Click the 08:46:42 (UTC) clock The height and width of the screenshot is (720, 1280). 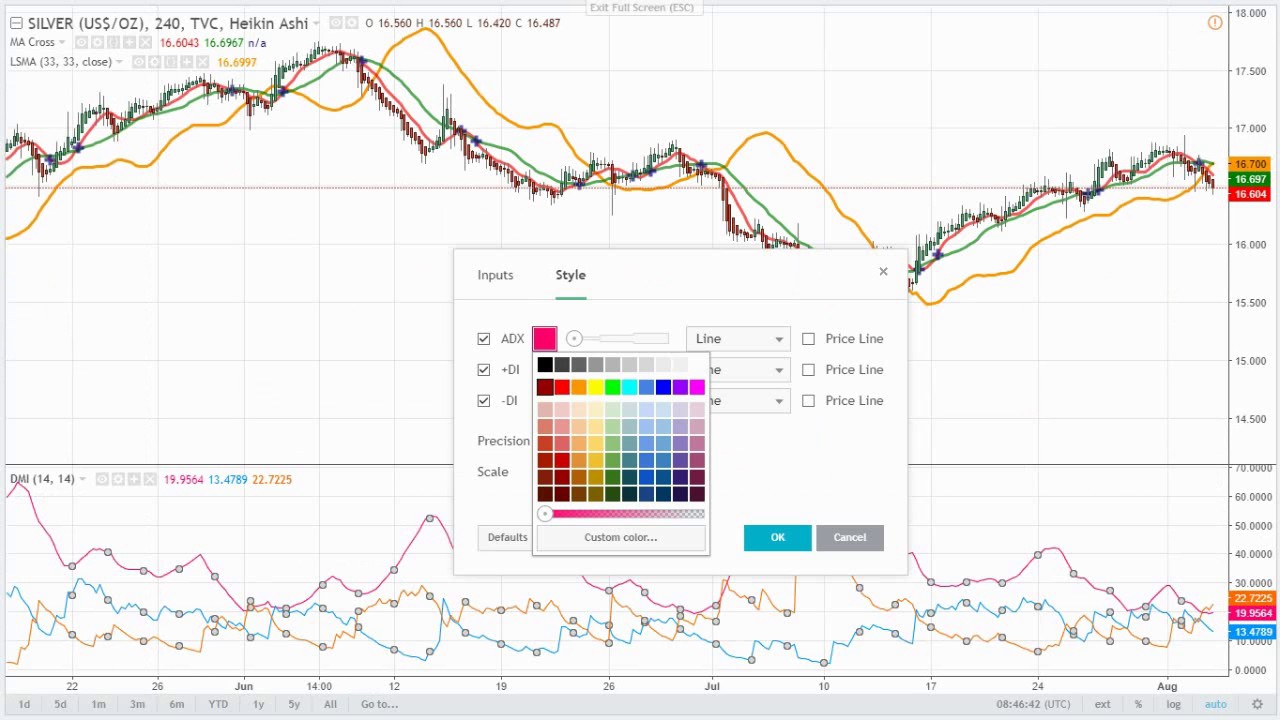(x=1035, y=704)
